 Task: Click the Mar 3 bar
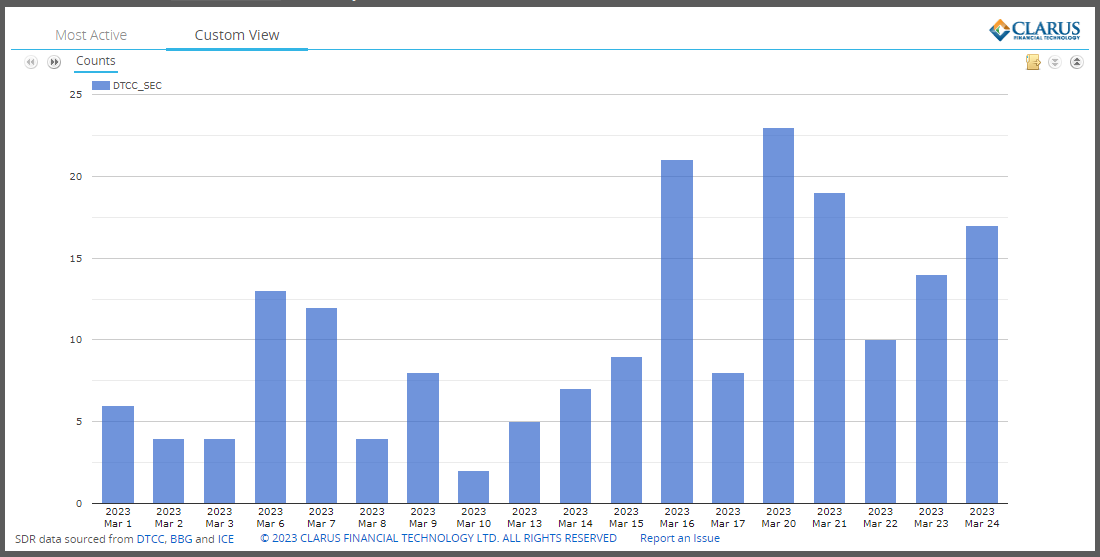(x=220, y=471)
